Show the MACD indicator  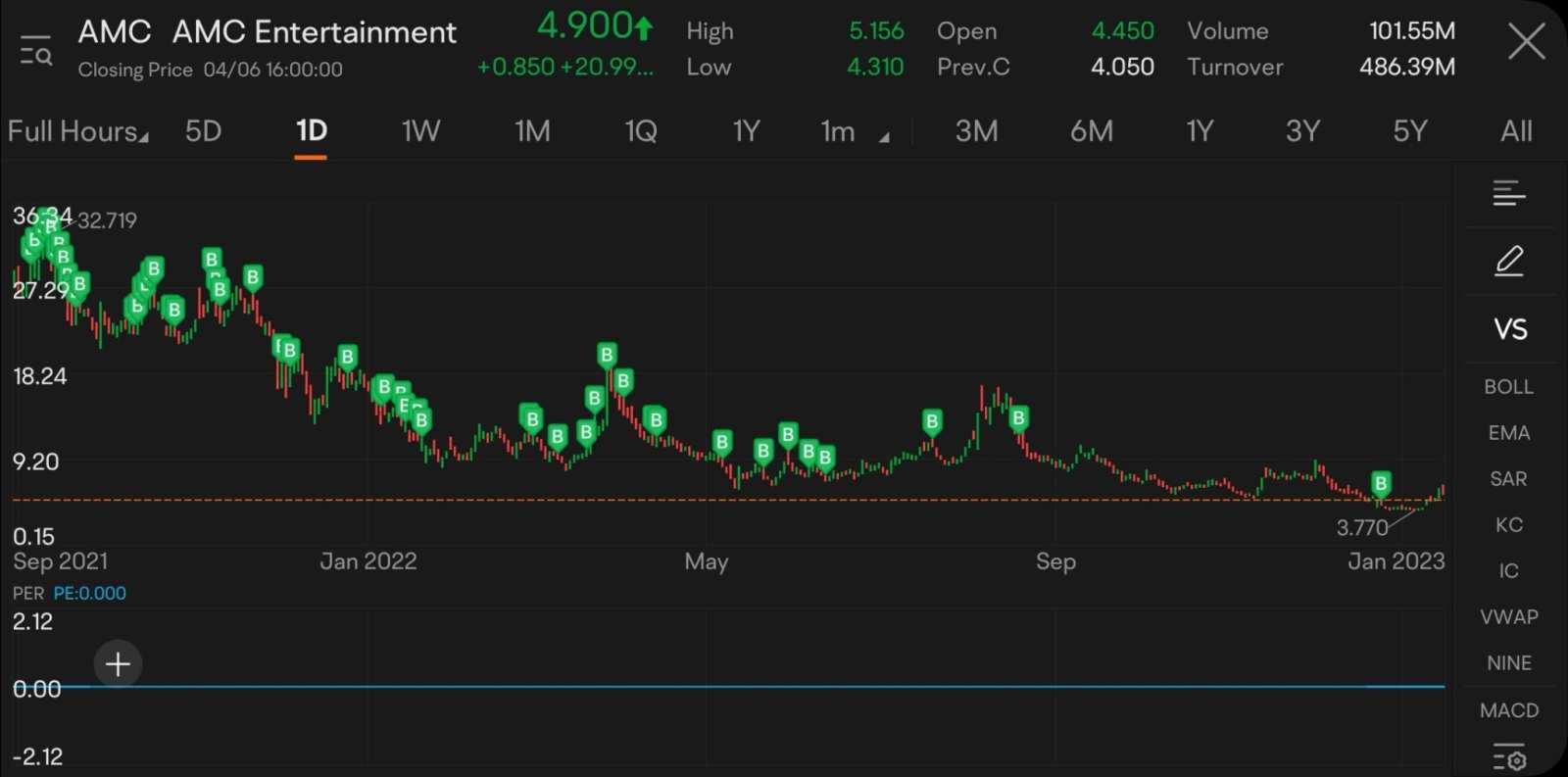(x=1509, y=710)
